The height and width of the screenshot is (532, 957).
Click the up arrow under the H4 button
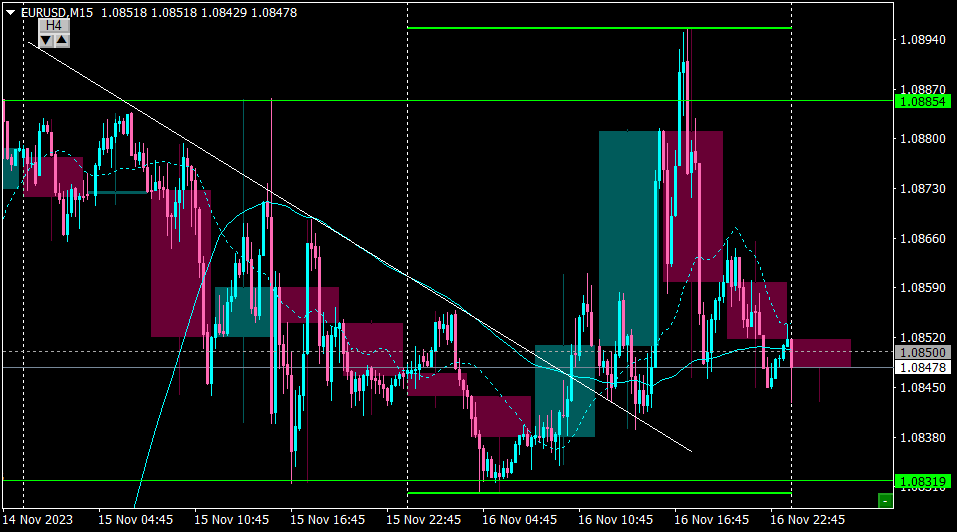click(62, 41)
